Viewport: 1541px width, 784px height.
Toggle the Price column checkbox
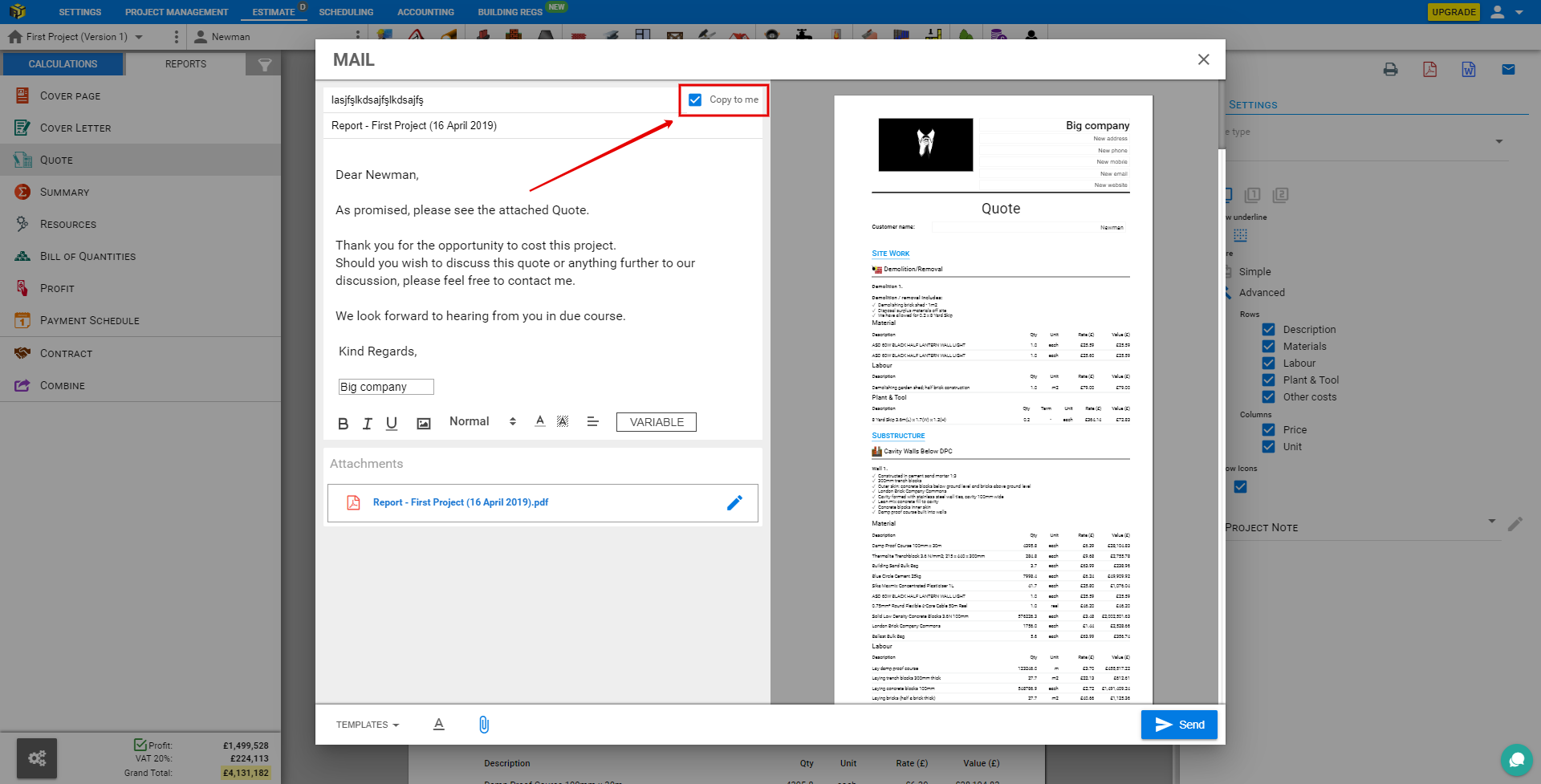[1268, 430]
